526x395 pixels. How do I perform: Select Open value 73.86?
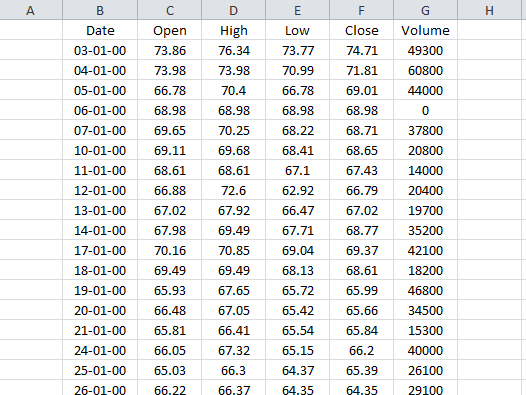[x=169, y=50]
